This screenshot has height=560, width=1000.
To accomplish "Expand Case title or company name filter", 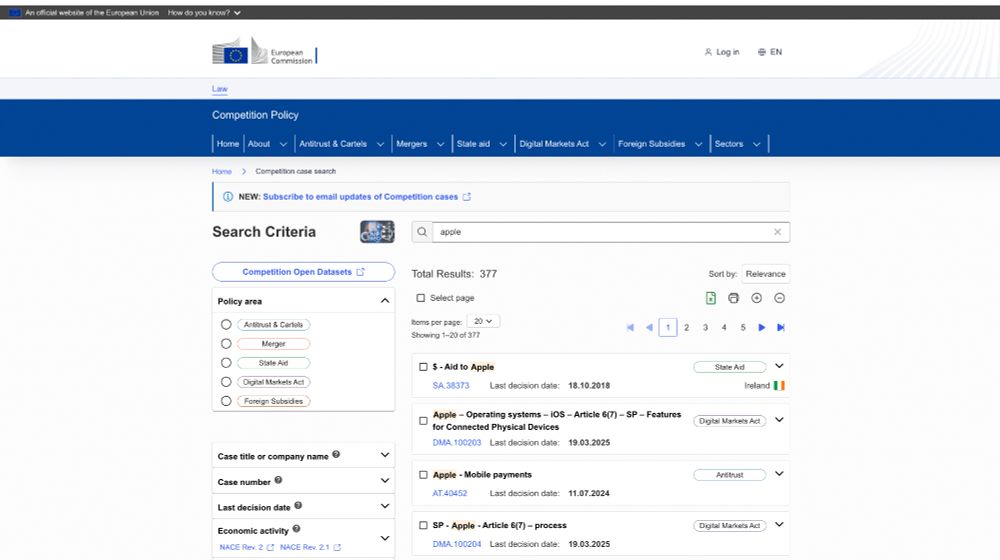I will (385, 455).
